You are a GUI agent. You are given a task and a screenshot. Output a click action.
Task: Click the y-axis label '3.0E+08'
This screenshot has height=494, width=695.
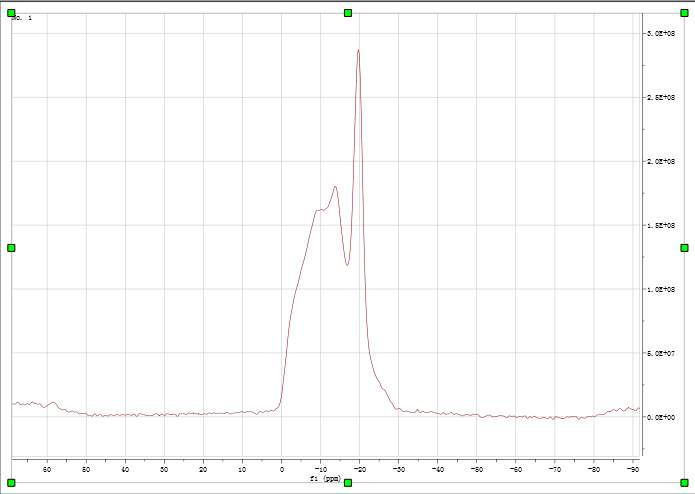[x=660, y=34]
